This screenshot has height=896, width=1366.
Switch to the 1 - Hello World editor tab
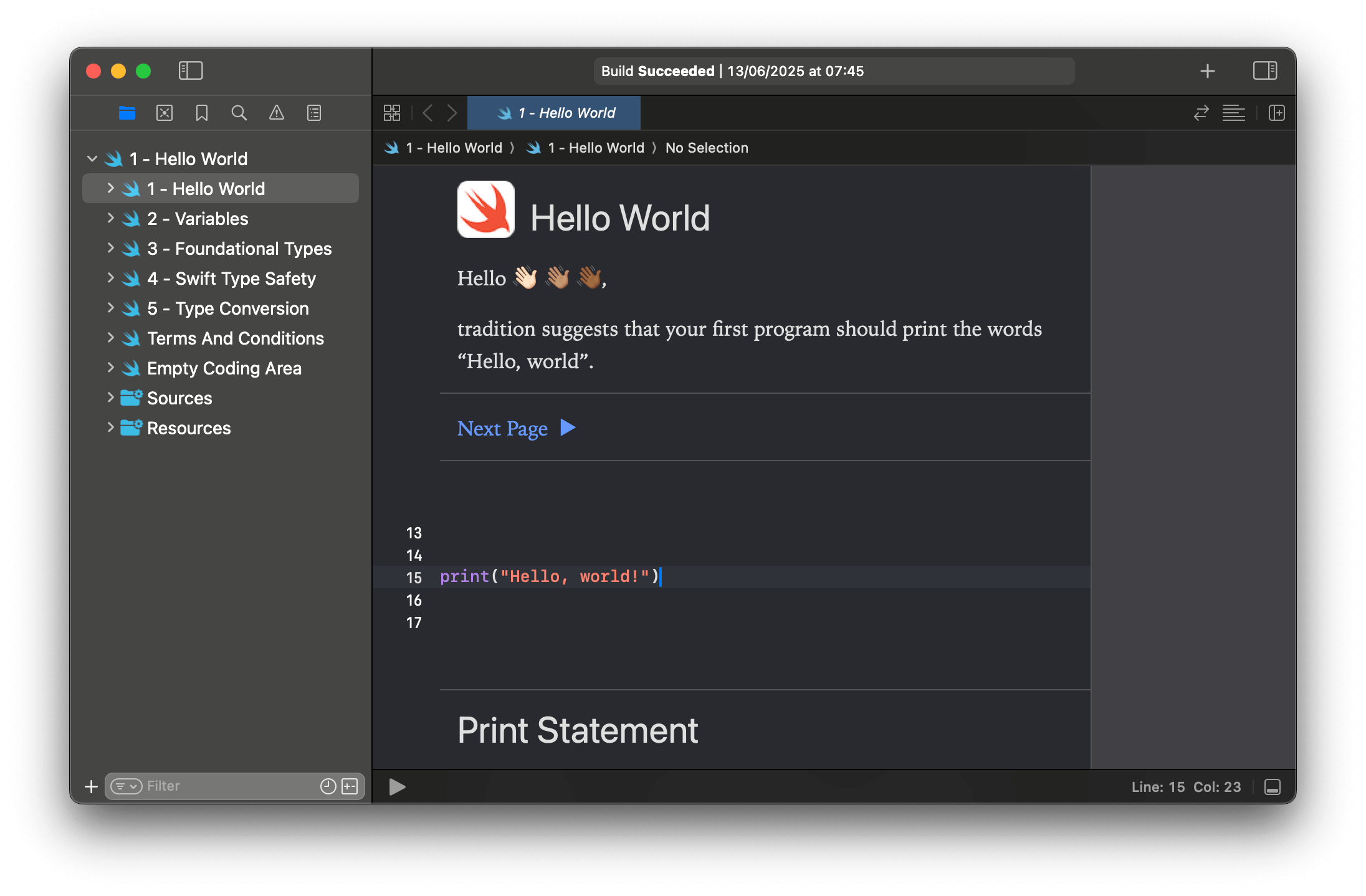click(553, 113)
